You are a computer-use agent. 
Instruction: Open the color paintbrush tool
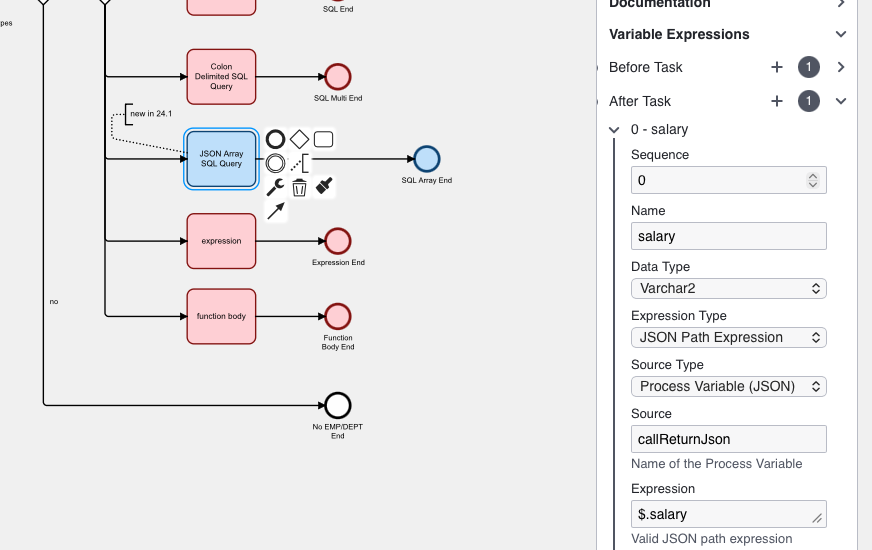click(324, 186)
